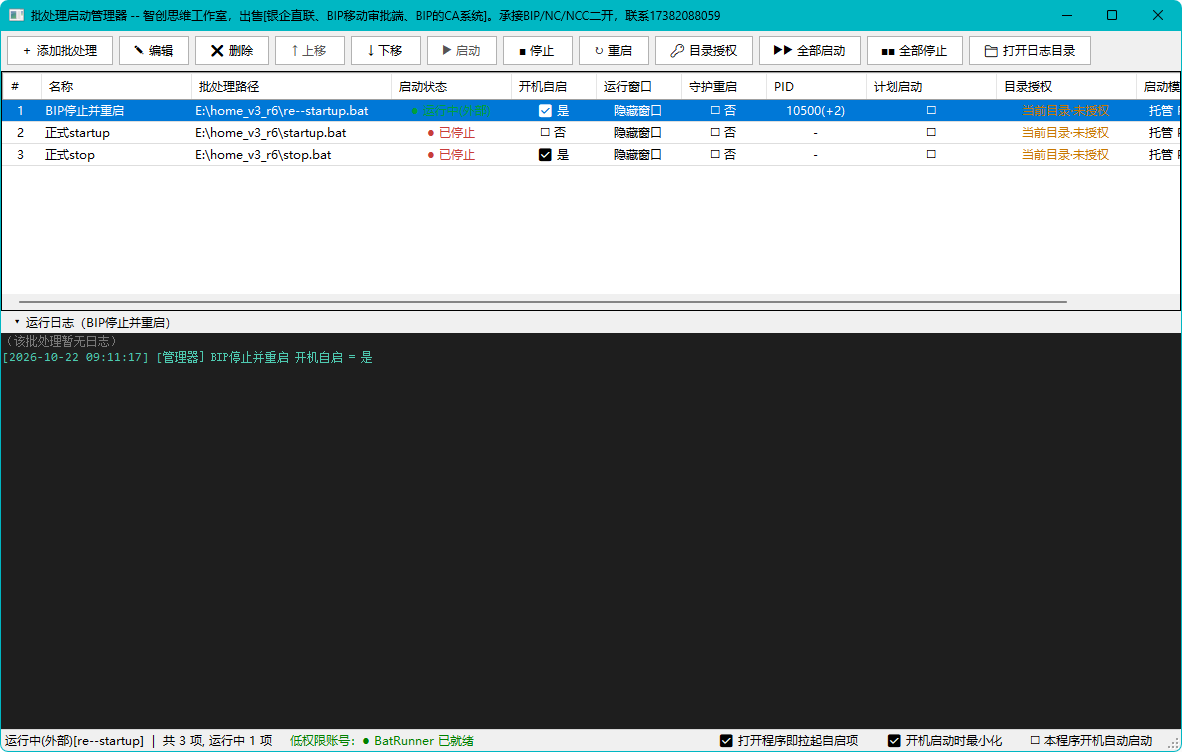
Task: Click path E:\home_v3_r6\re--startup.bat
Action: coord(282,111)
